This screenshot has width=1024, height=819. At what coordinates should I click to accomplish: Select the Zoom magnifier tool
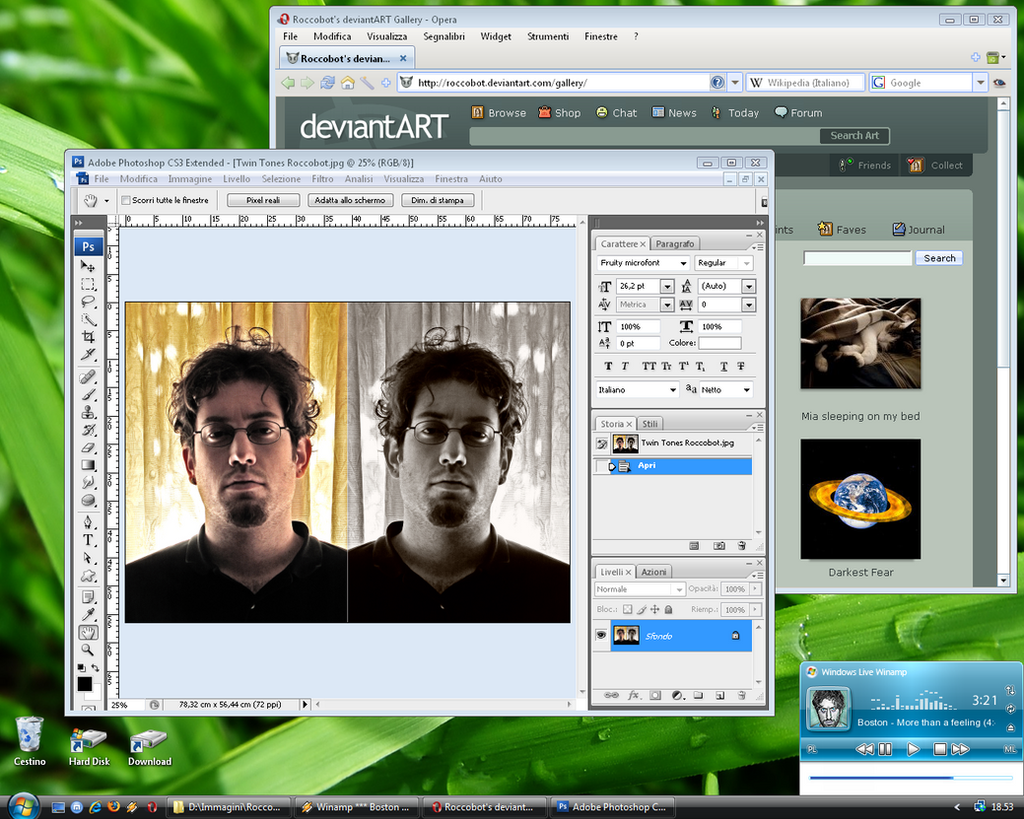pyautogui.click(x=88, y=650)
